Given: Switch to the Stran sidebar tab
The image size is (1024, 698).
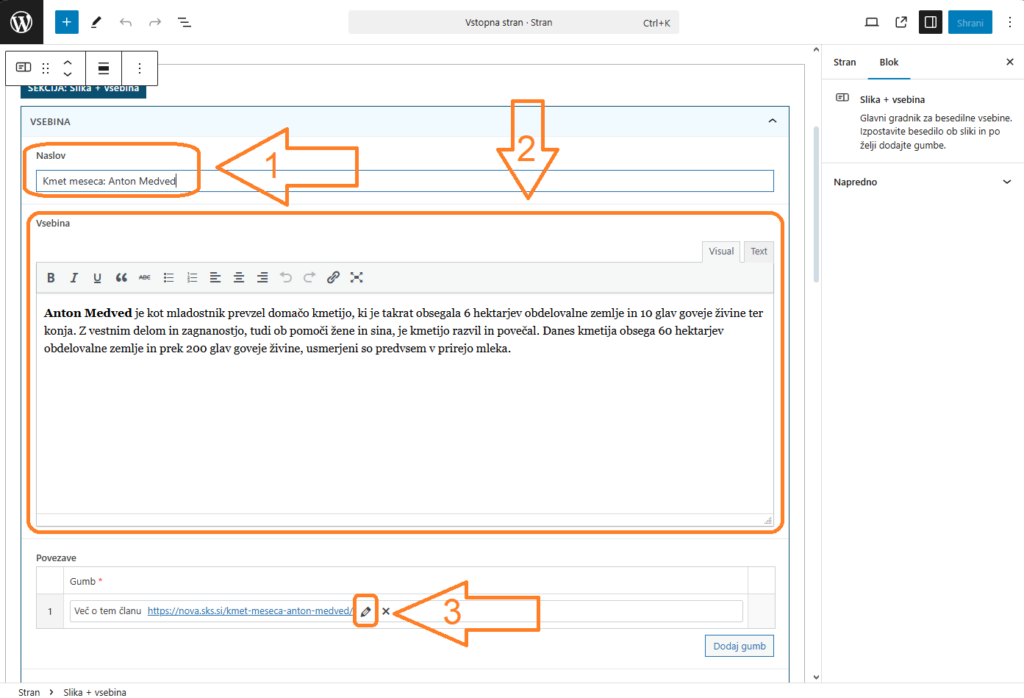Looking at the screenshot, I should 845,62.
